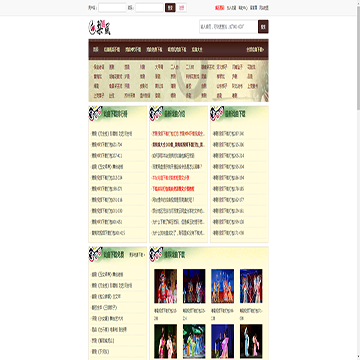
Task: Focus the password input field in the top bar
Action: [149, 8]
